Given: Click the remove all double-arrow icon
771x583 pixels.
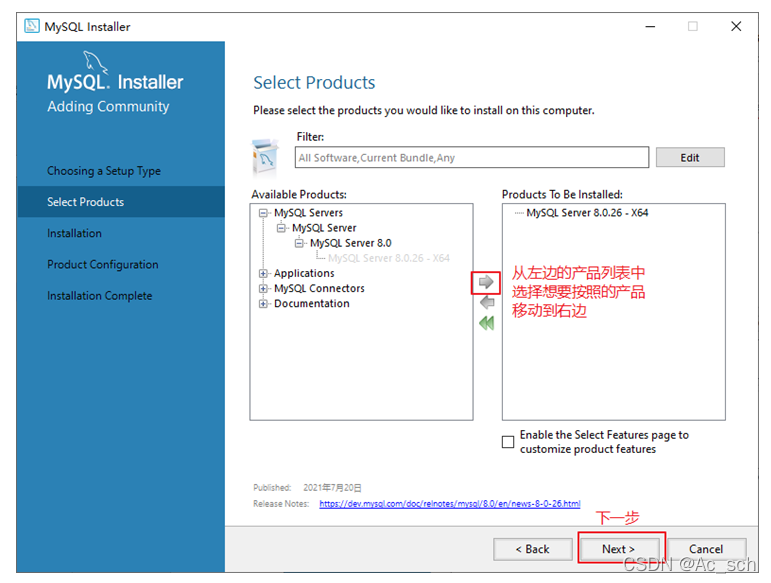Looking at the screenshot, I should [x=486, y=323].
